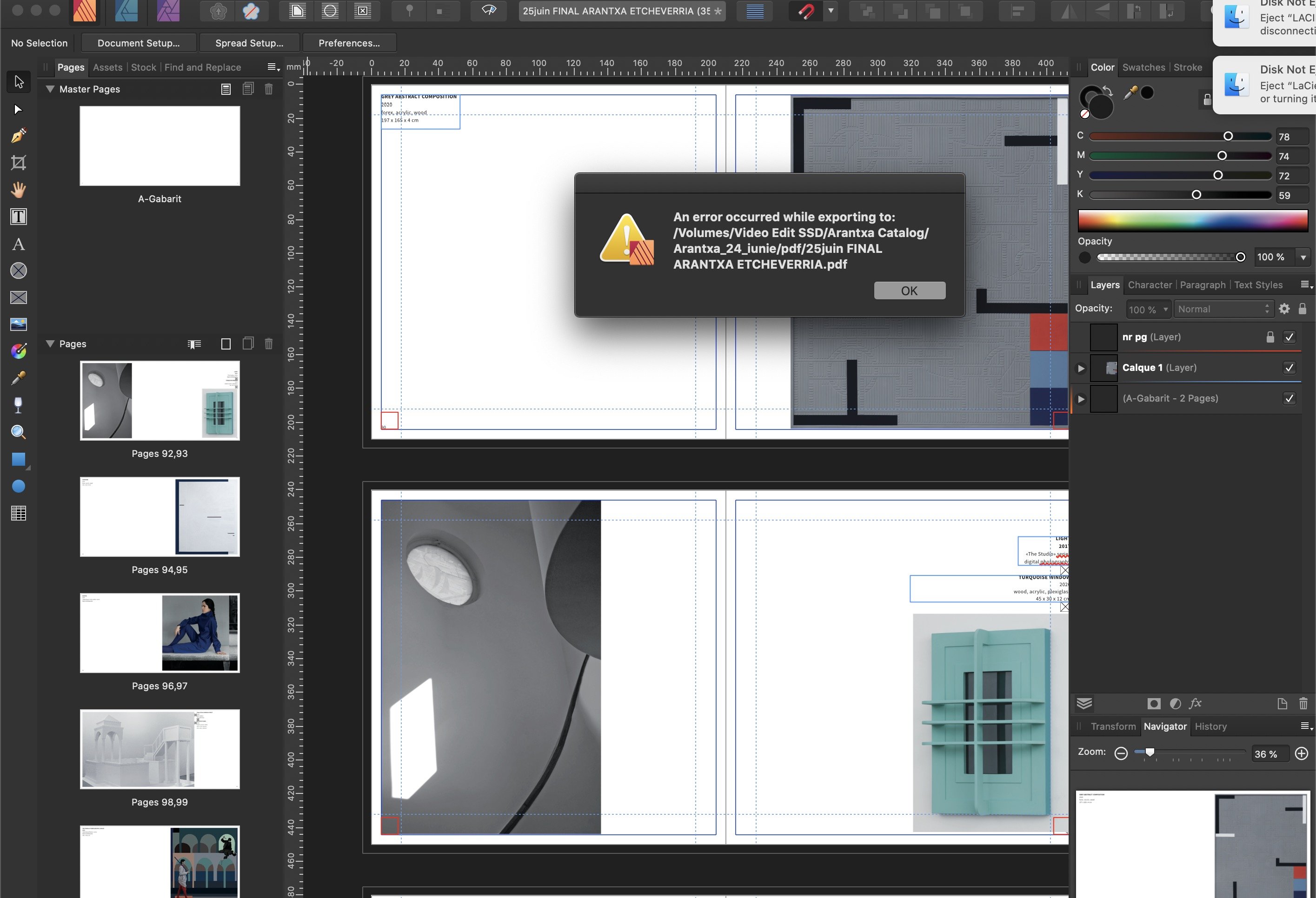The width and height of the screenshot is (1316, 898).
Task: Select the Picture Frame Rectangle tool
Action: pos(19,297)
